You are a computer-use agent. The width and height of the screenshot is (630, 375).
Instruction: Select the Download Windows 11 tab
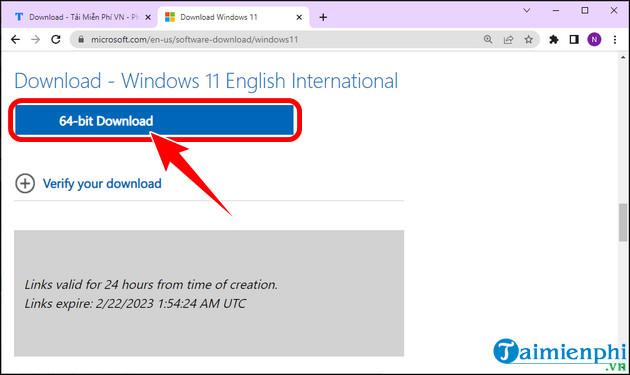(x=233, y=17)
